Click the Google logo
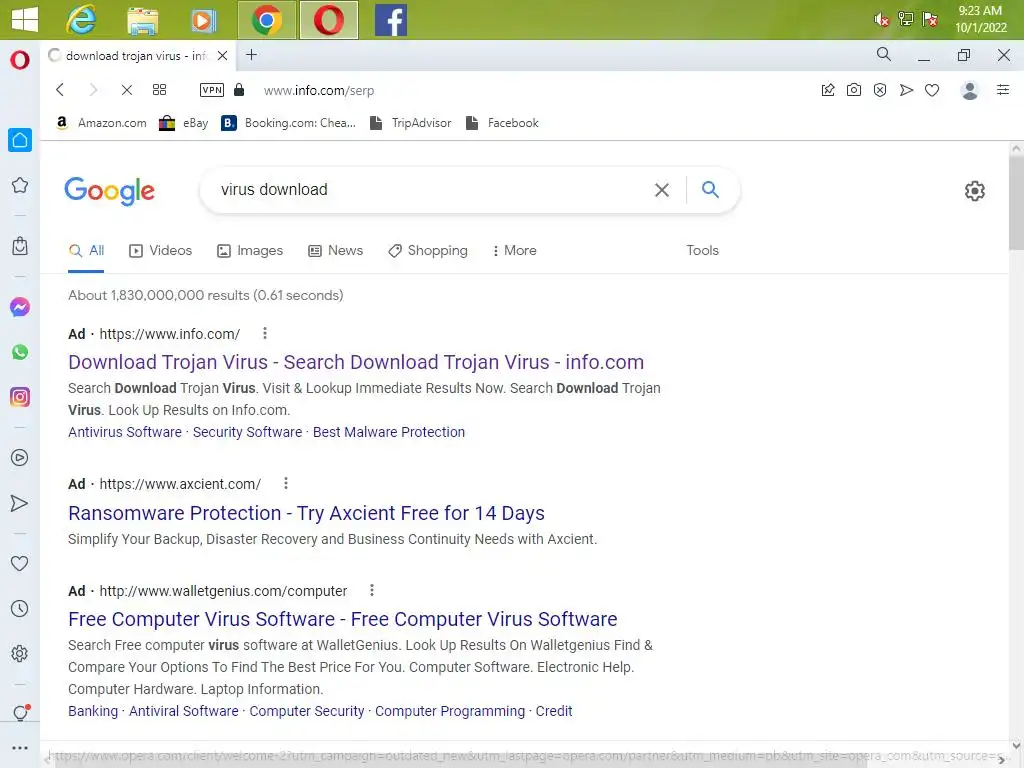This screenshot has width=1024, height=768. (109, 191)
